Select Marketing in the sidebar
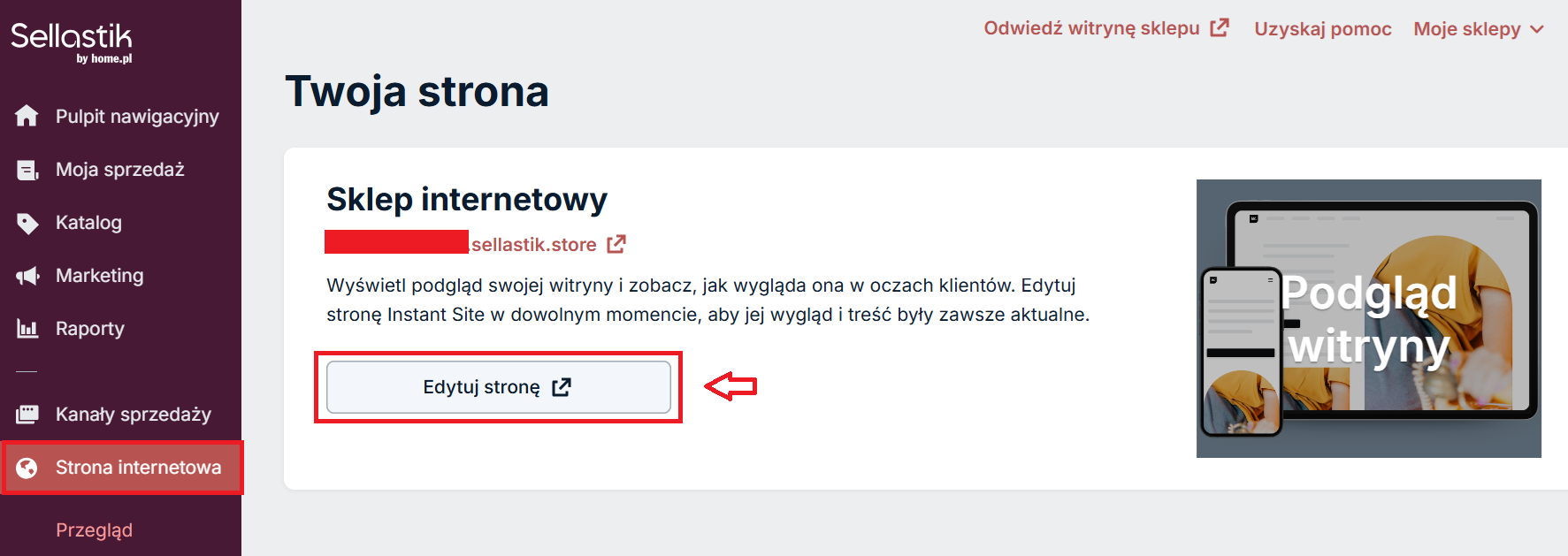 [x=99, y=276]
